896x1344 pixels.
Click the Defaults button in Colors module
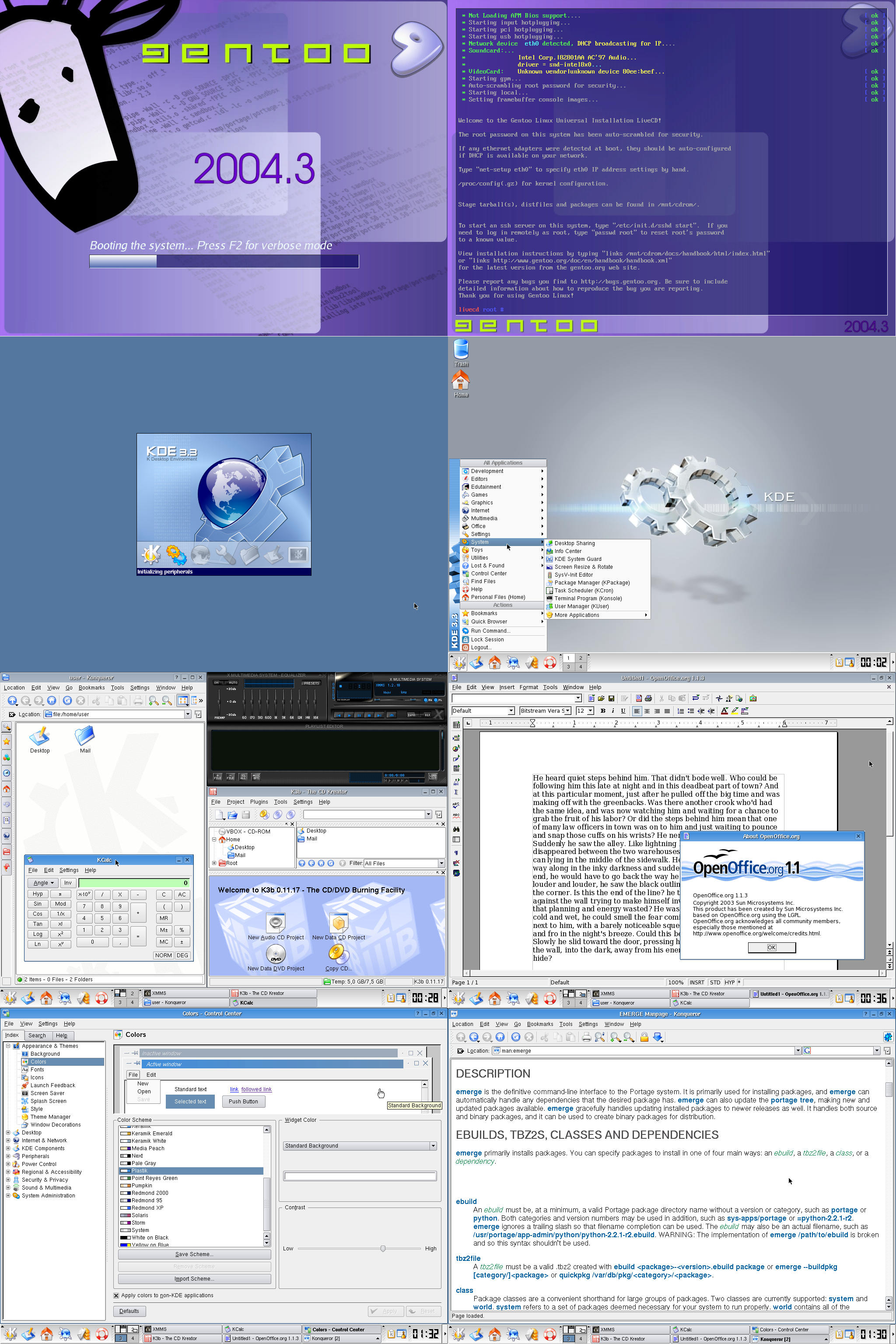coord(129,1311)
